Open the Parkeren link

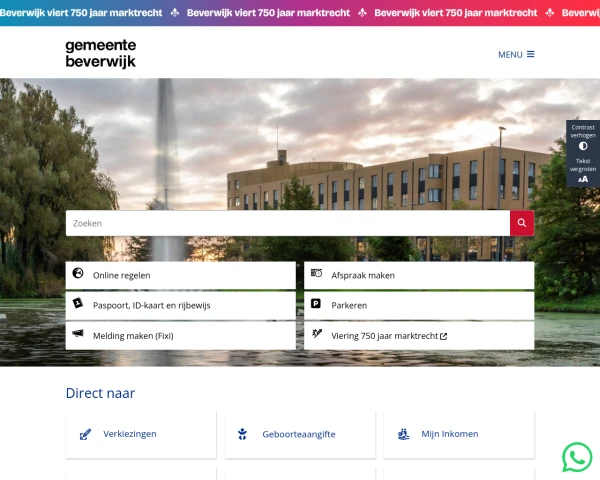pos(419,305)
